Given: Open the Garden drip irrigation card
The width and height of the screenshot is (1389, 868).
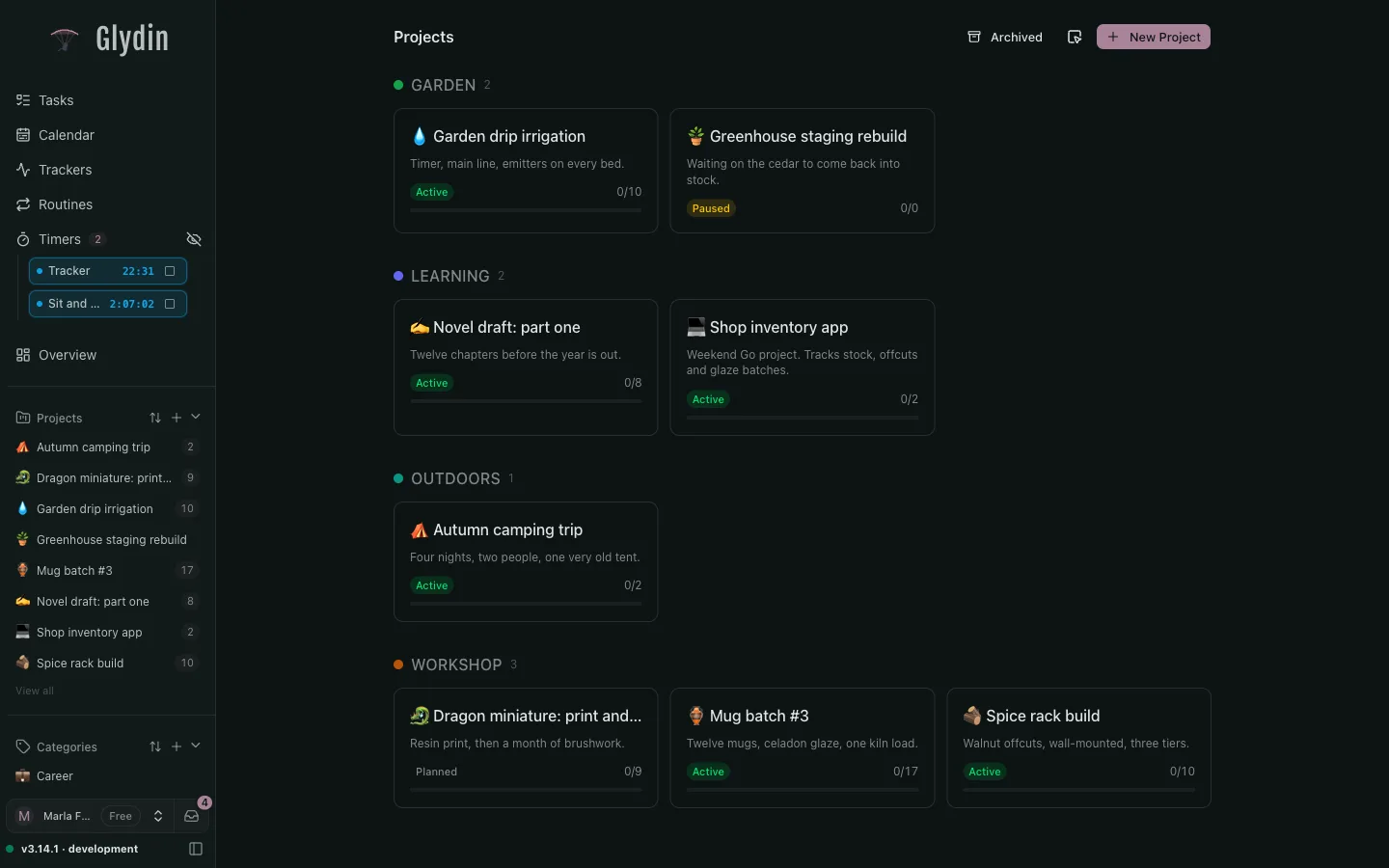Looking at the screenshot, I should 526,171.
